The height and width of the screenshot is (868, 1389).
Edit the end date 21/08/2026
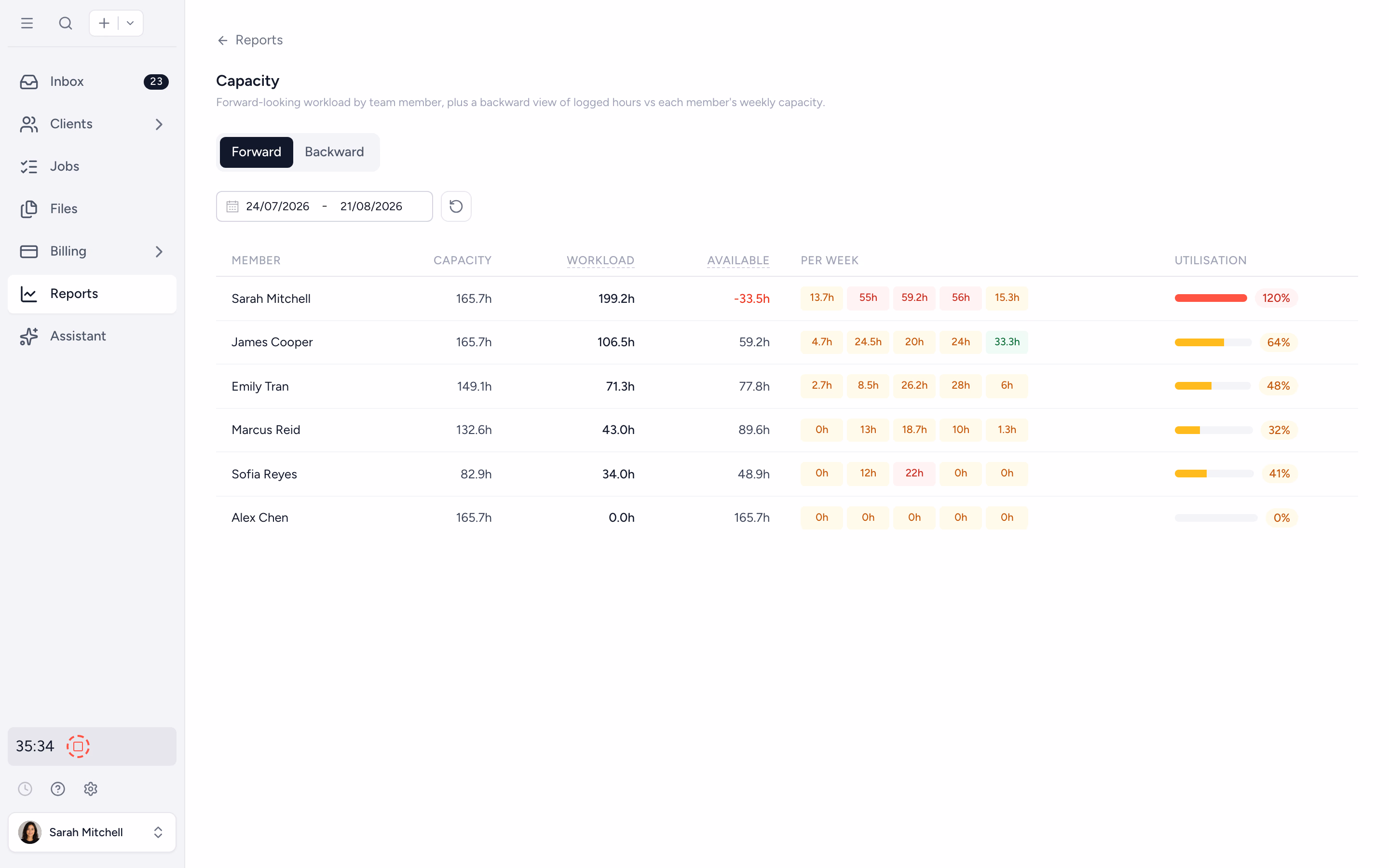coord(371,206)
